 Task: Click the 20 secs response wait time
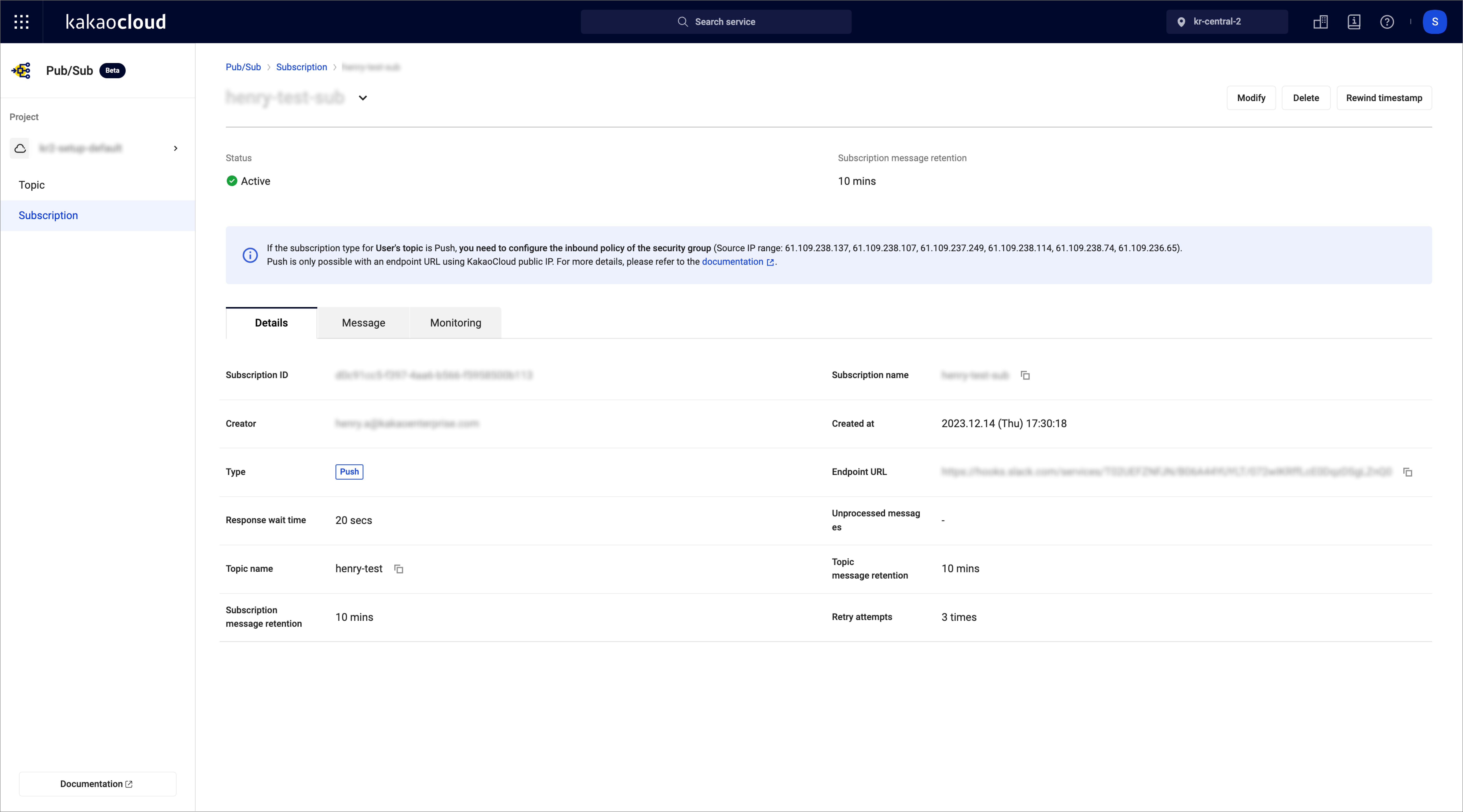pyautogui.click(x=354, y=520)
